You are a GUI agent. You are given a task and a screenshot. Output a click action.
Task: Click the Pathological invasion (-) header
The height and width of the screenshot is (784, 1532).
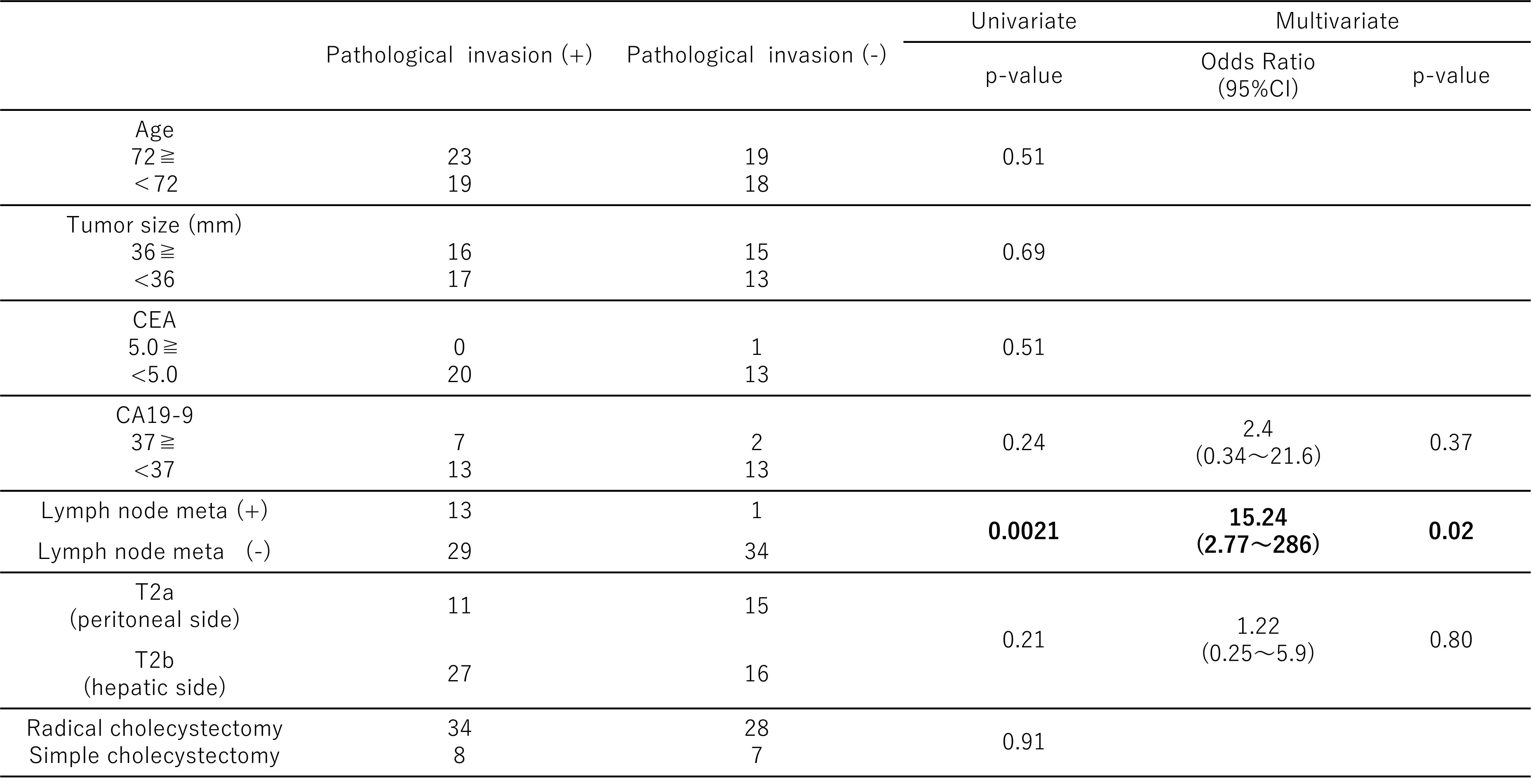756,55
